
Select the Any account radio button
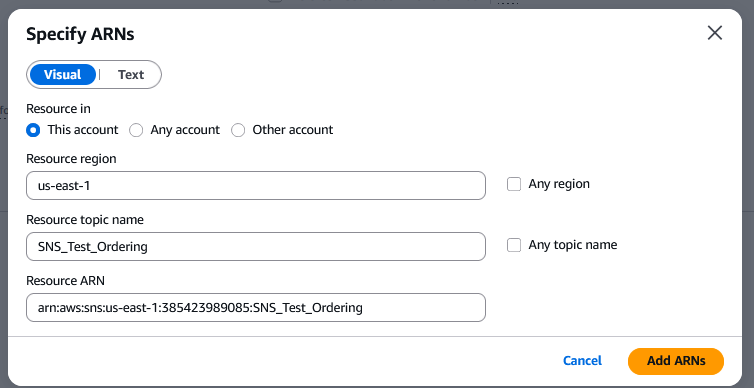coord(136,130)
